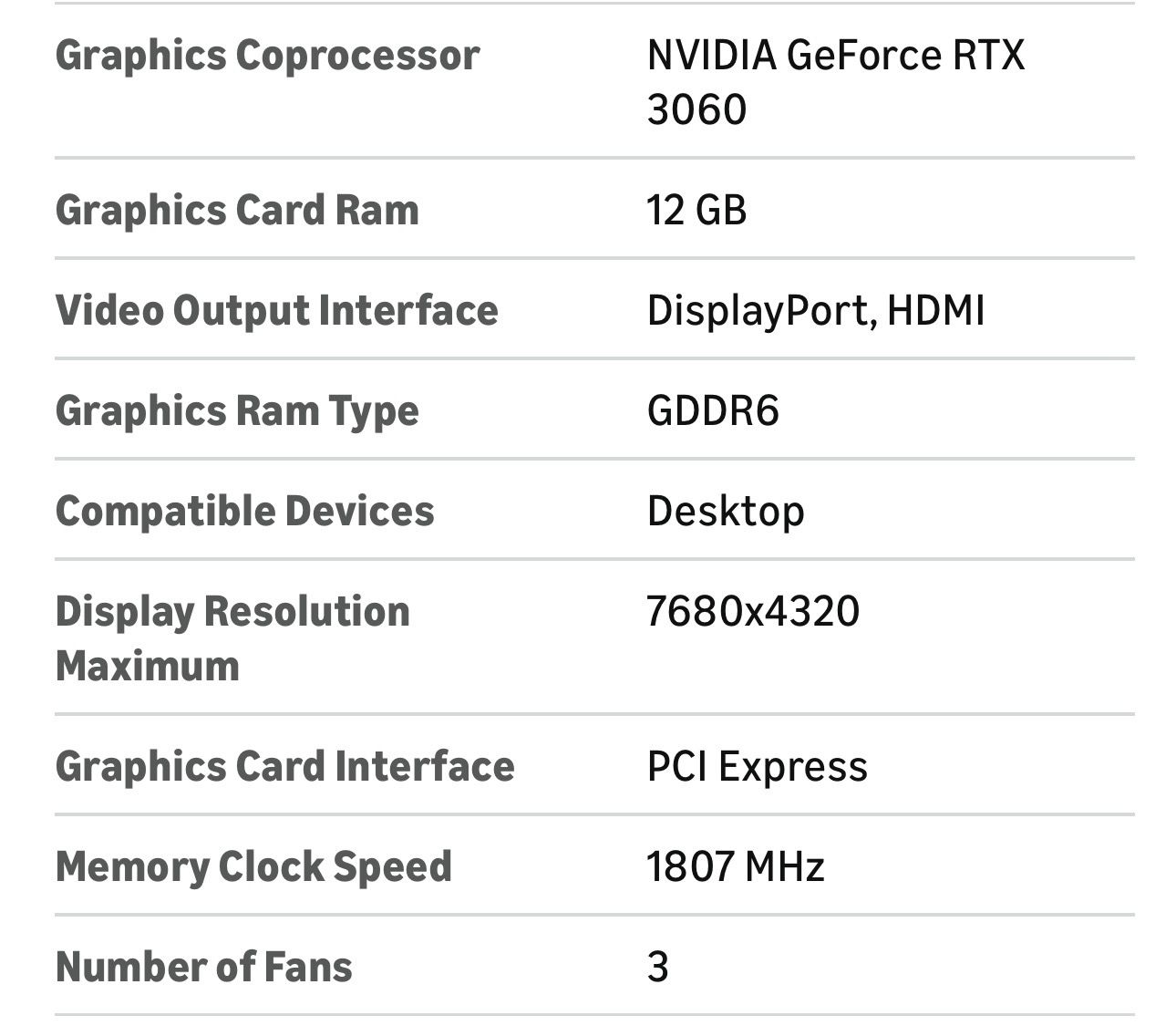
Task: Select the GDDR6 value
Action: pyautogui.click(x=713, y=411)
